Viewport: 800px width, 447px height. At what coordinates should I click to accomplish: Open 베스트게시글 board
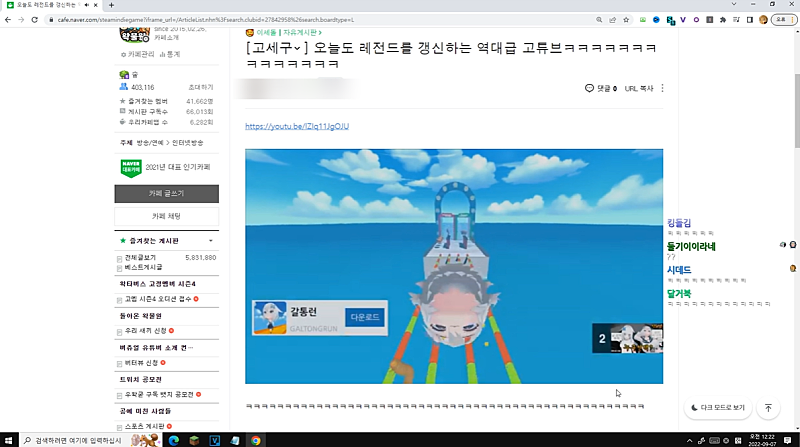pyautogui.click(x=143, y=267)
